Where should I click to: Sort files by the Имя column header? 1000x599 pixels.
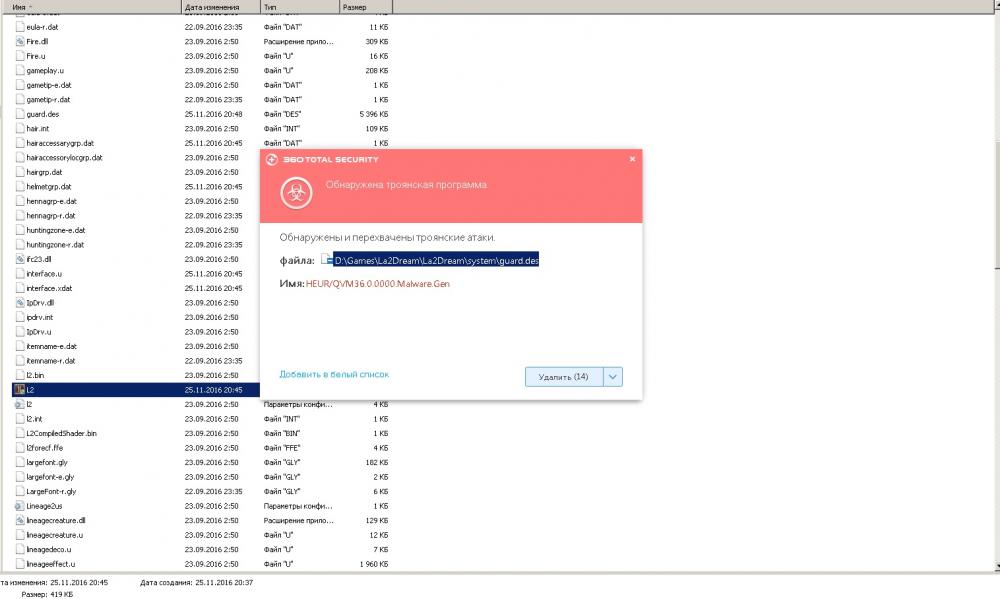pyautogui.click(x=90, y=6)
